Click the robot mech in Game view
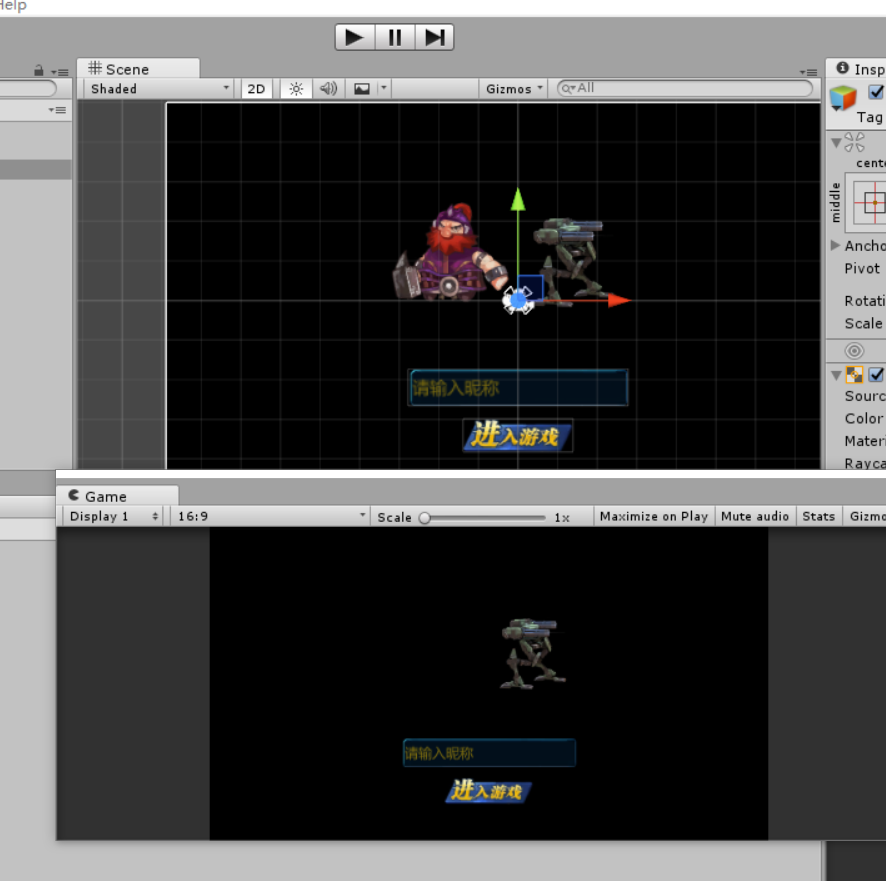Screen dimensions: 886x881 pyautogui.click(x=532, y=653)
